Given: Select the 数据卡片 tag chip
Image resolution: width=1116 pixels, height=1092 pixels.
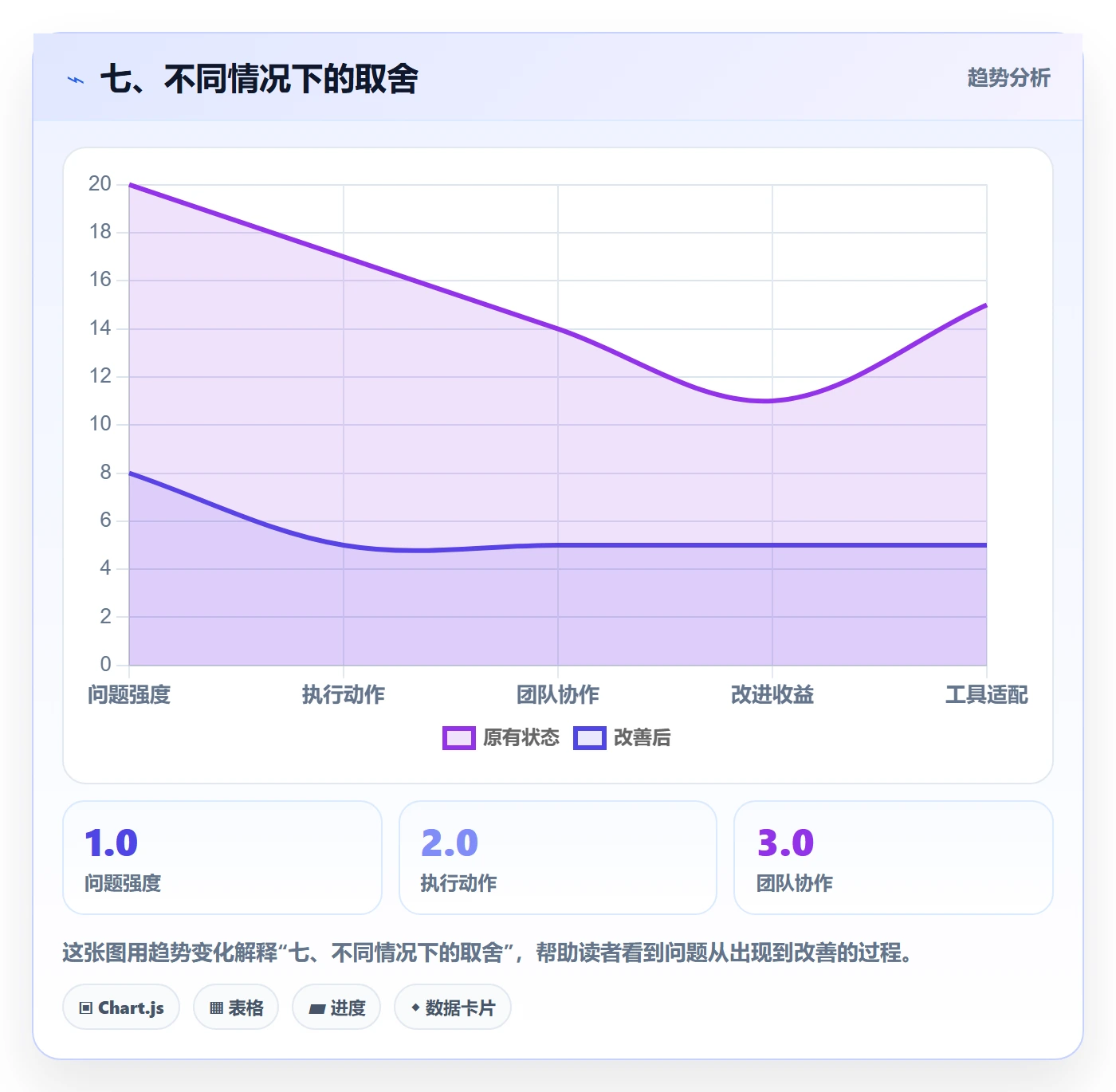Looking at the screenshot, I should point(453,1008).
